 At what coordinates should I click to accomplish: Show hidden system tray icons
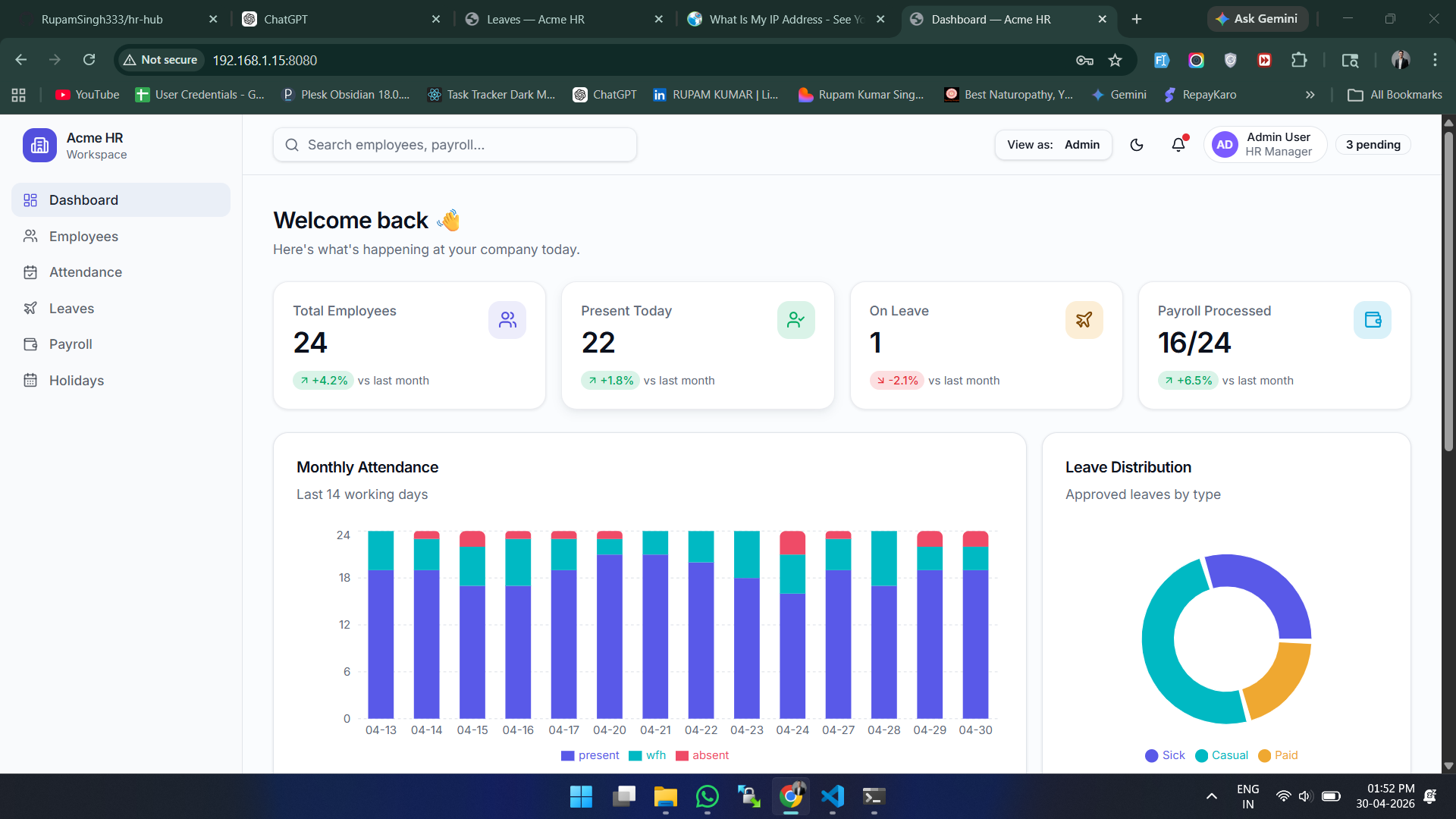click(1212, 796)
